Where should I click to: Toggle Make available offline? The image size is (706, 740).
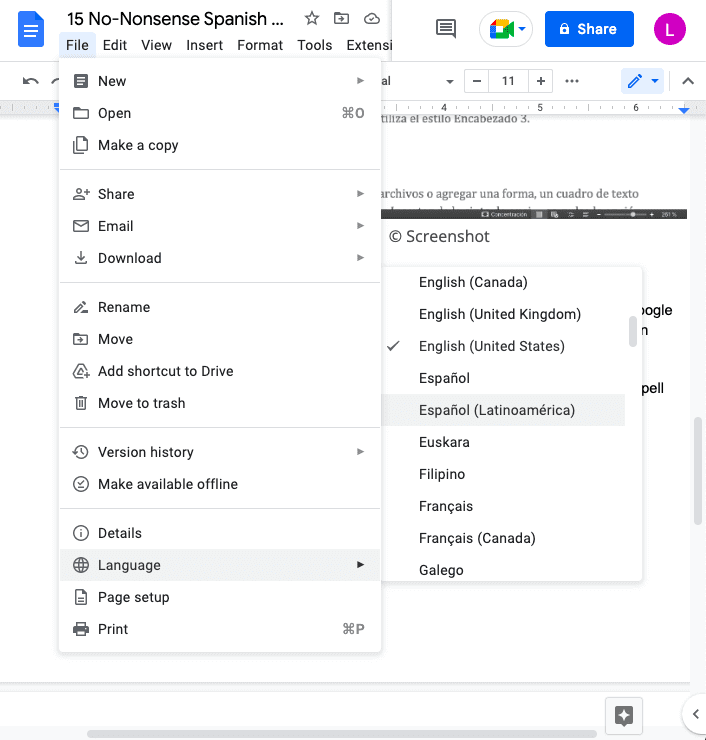point(220,484)
